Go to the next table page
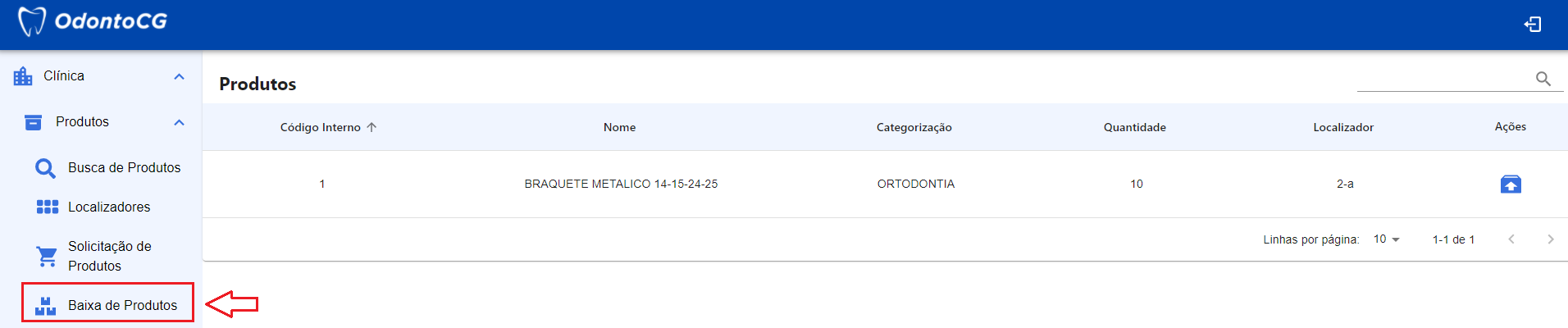Image resolution: width=1568 pixels, height=328 pixels. point(1550,239)
